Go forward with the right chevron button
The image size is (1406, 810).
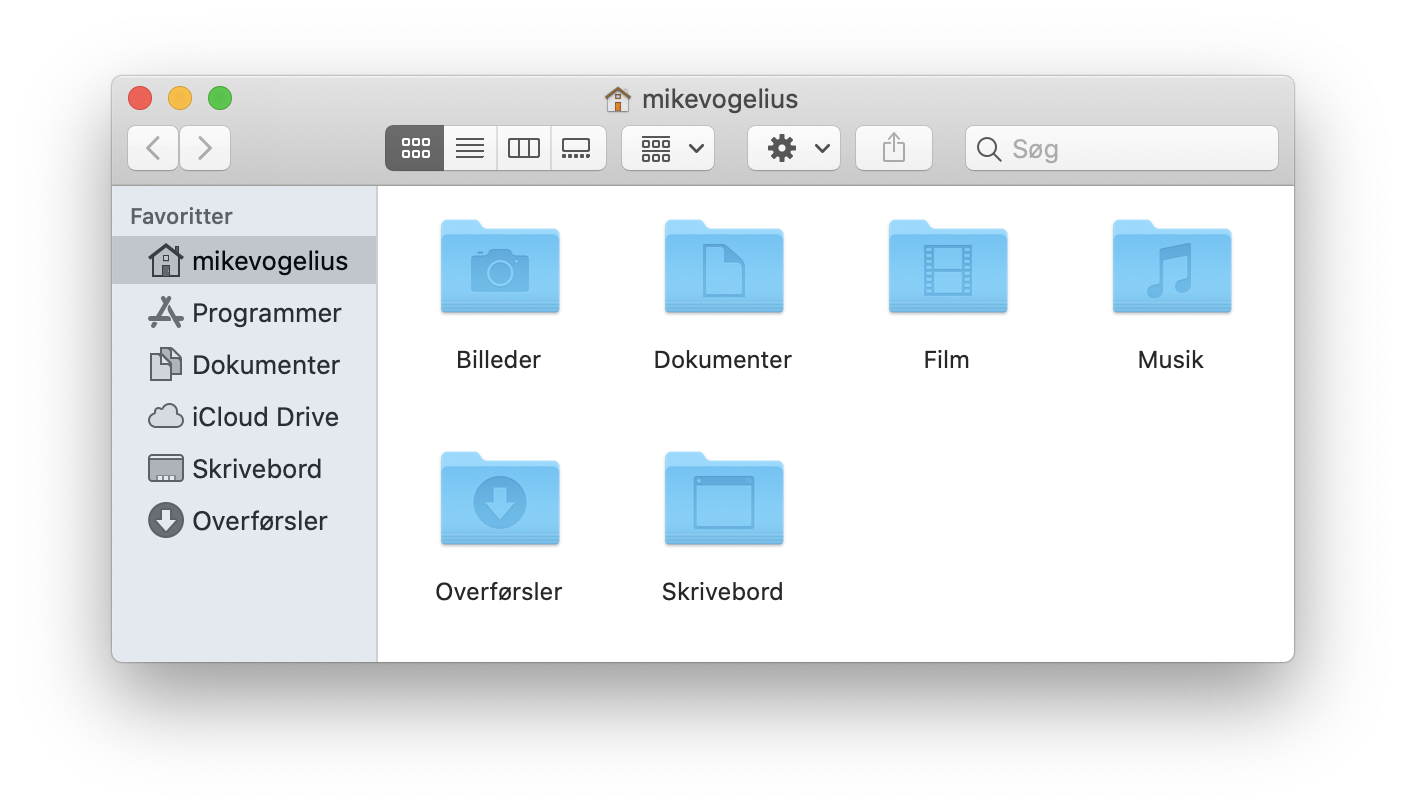tap(205, 148)
